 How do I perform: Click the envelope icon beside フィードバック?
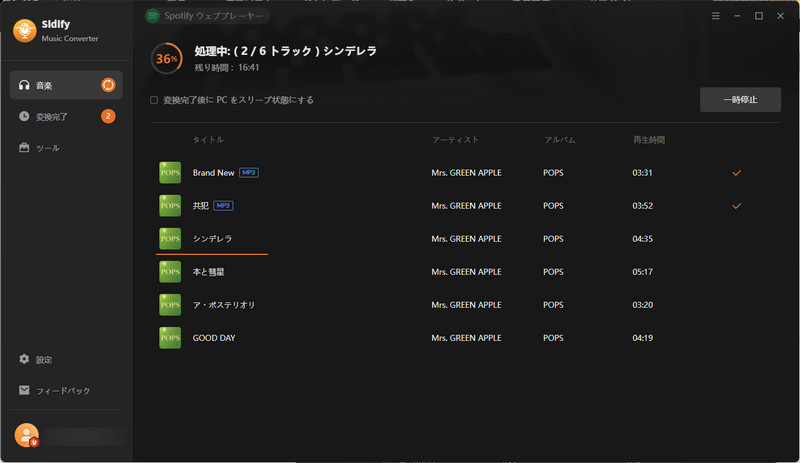click(x=24, y=390)
